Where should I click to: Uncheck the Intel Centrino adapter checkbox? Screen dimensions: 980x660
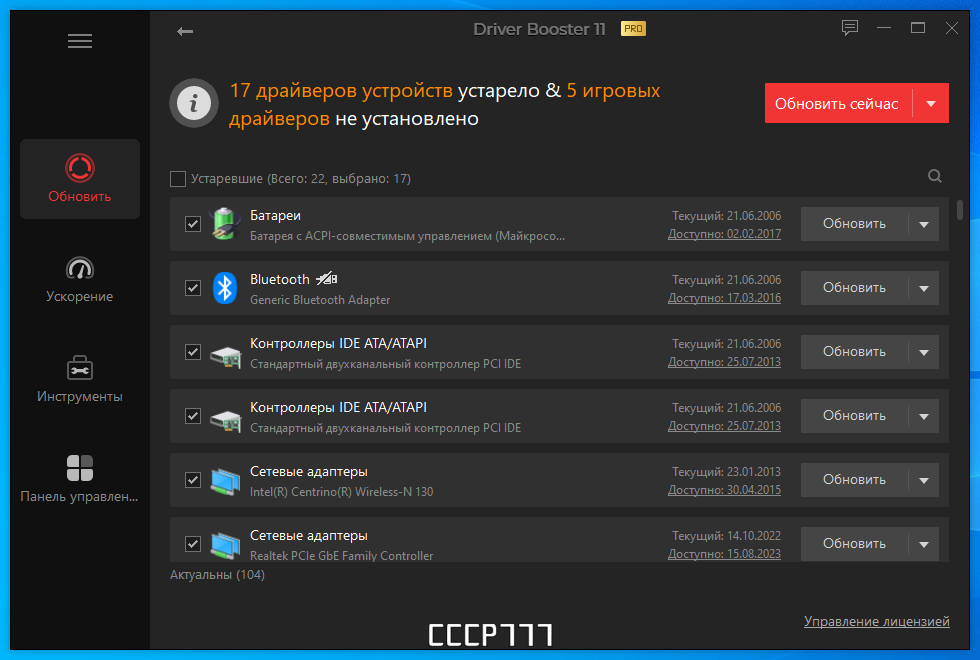[x=193, y=480]
